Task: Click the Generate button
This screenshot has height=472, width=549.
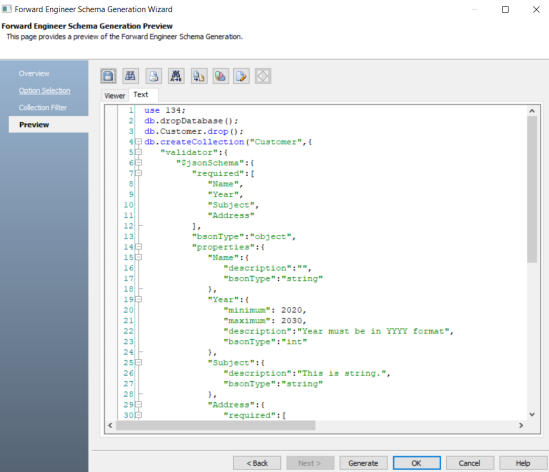Action: [x=363, y=463]
